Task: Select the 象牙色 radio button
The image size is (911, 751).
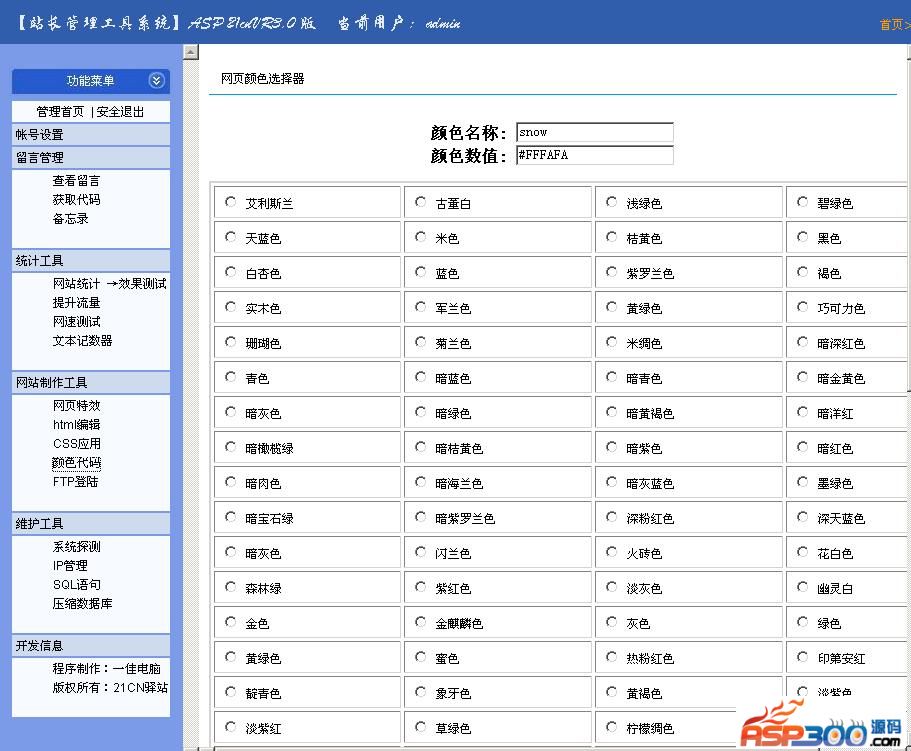Action: point(421,692)
